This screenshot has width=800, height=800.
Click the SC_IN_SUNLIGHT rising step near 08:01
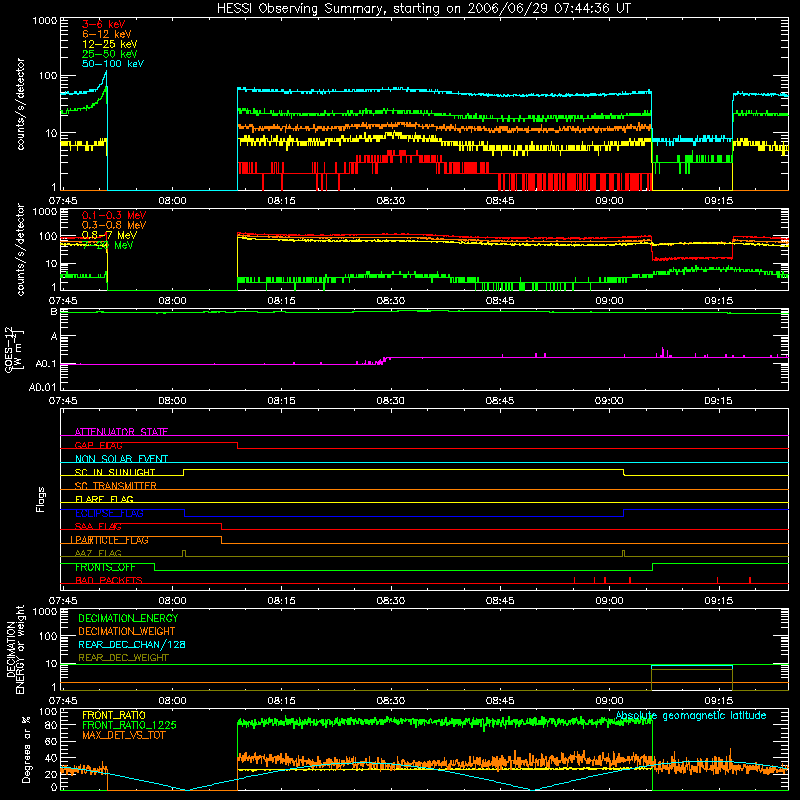tap(183, 472)
